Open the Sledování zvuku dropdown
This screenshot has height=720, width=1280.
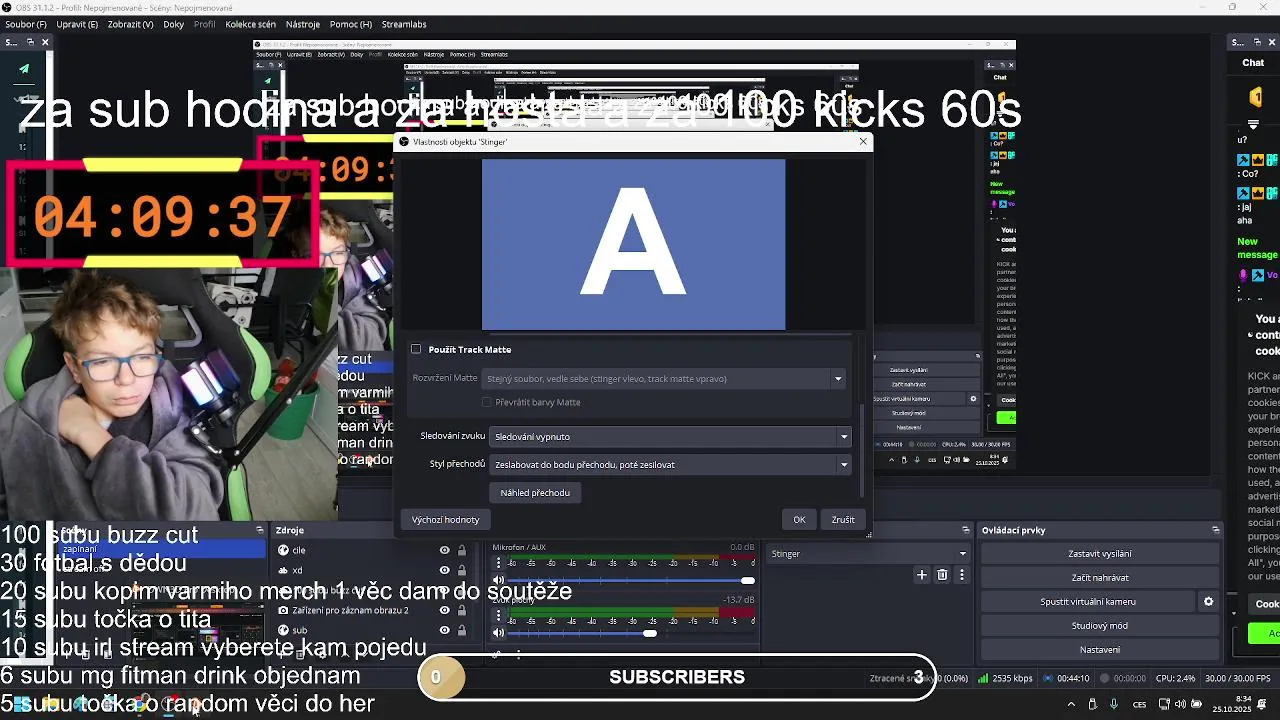tap(670, 436)
